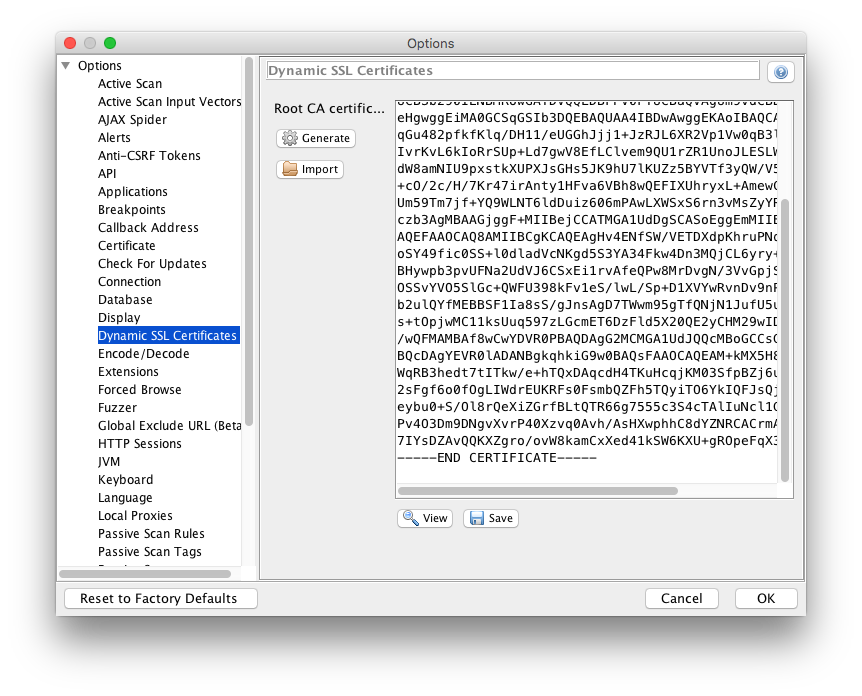Select Anti-CSRF Tokens option
Image resolution: width=862 pixels, height=696 pixels.
tap(149, 156)
